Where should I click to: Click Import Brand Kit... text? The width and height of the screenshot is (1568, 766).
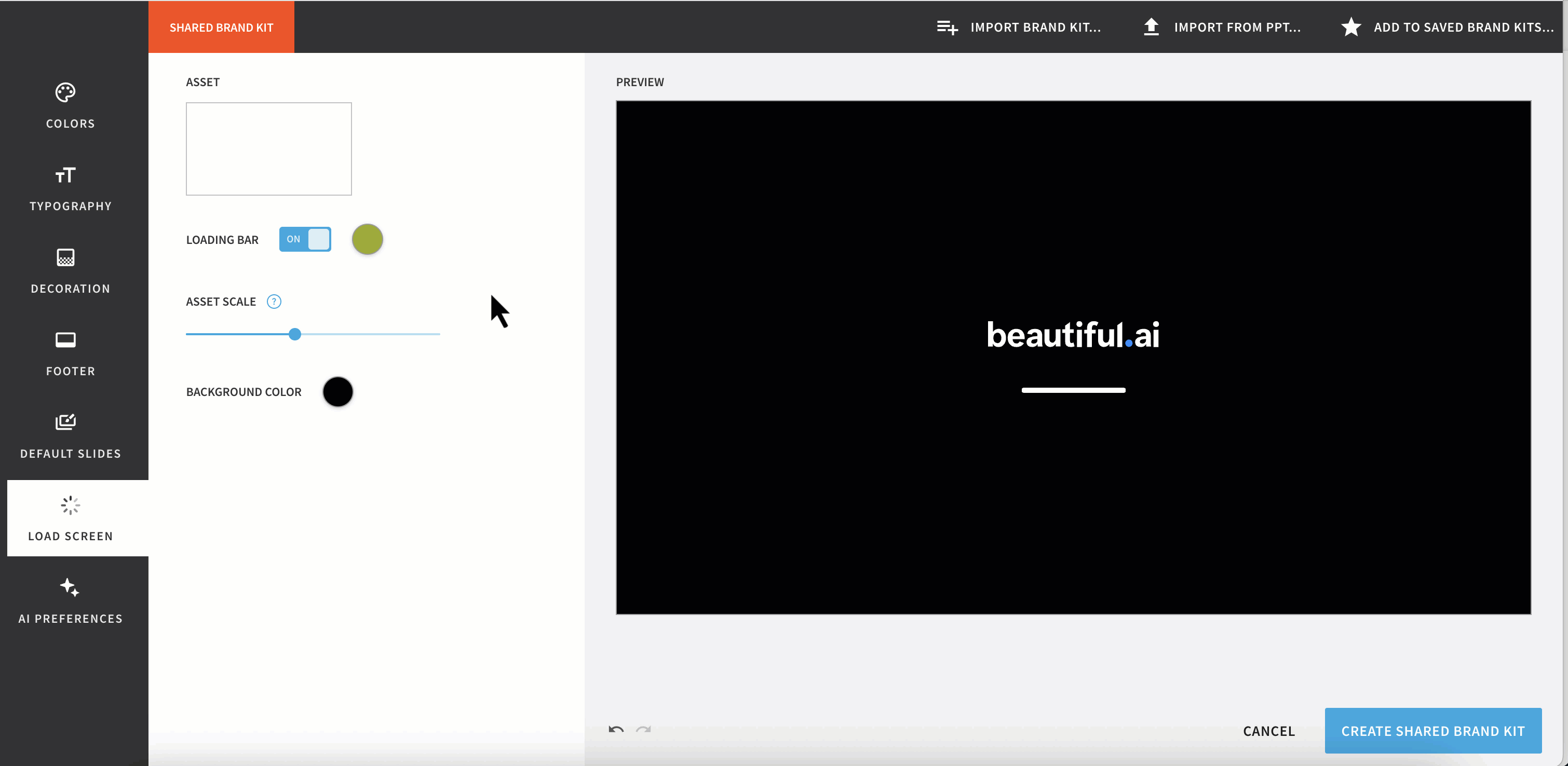(1035, 28)
